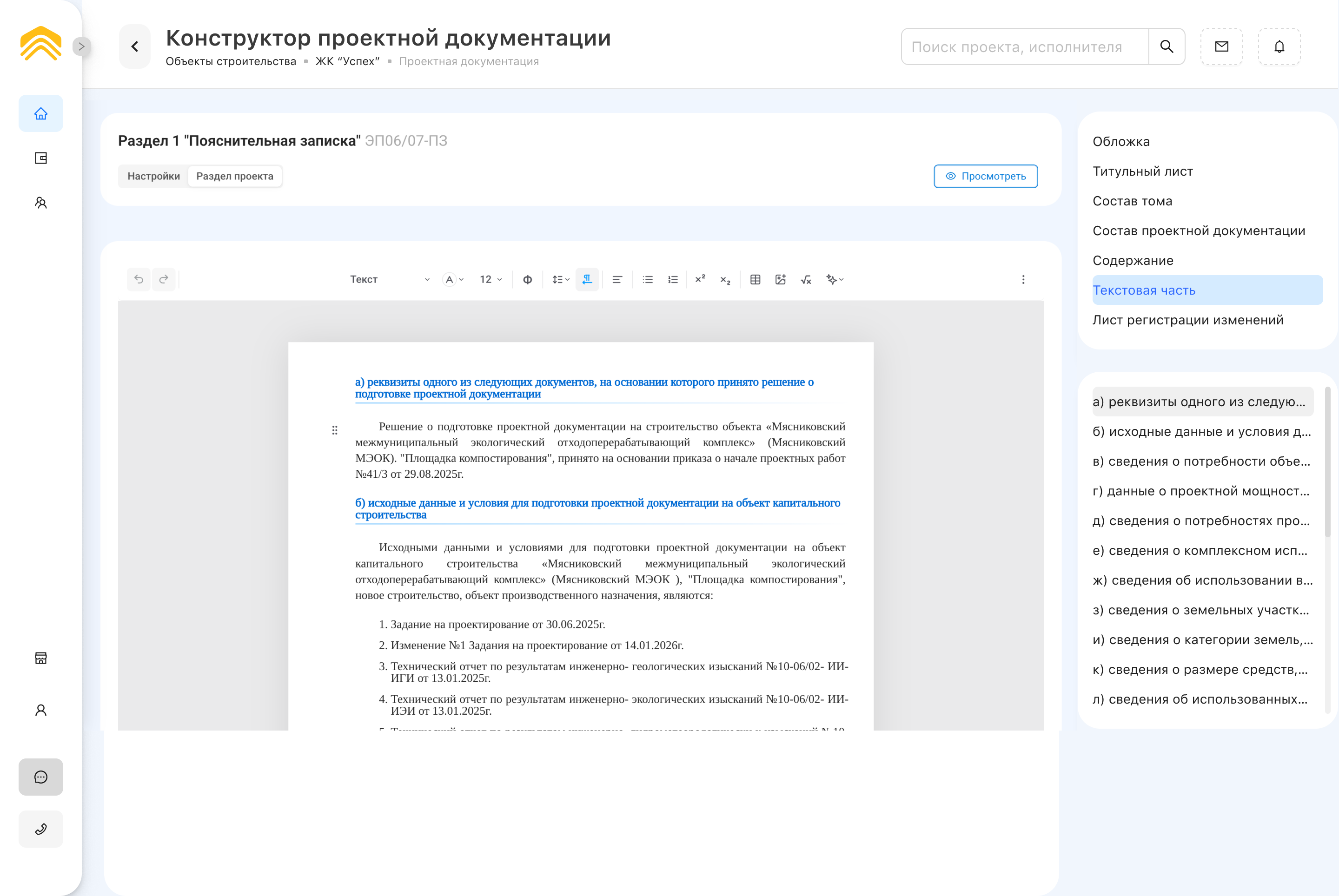This screenshot has height=896, width=1339.
Task: Open the notifications bell icon
Action: [1279, 46]
